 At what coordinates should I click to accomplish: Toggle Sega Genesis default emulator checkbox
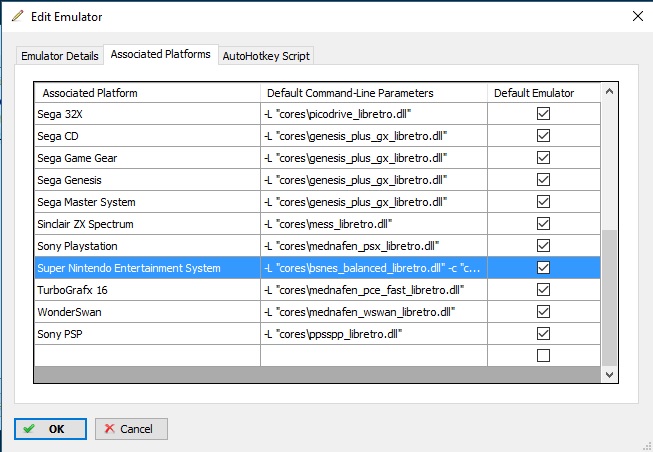(x=543, y=180)
